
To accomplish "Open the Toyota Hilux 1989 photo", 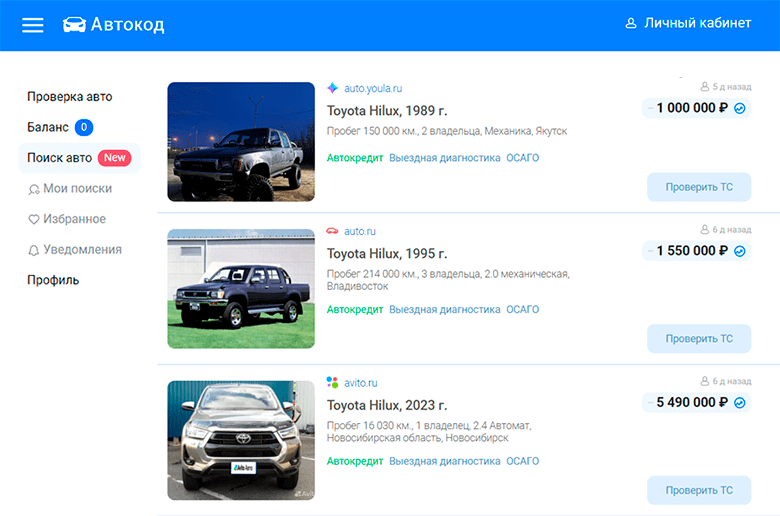I will (x=241, y=142).
